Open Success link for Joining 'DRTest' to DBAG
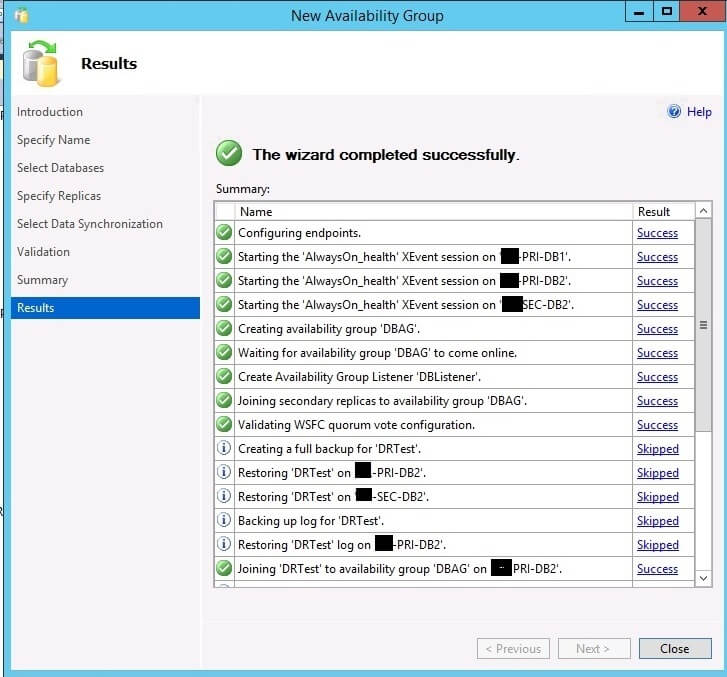Viewport: 727px width, 677px height. coord(657,568)
